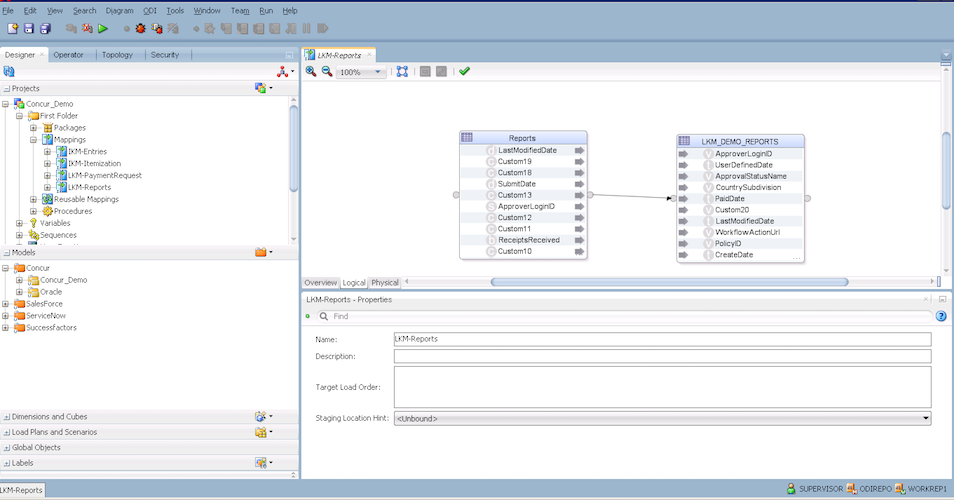Image resolution: width=954 pixels, height=500 pixels.
Task: Open the File menu
Action: (8, 10)
